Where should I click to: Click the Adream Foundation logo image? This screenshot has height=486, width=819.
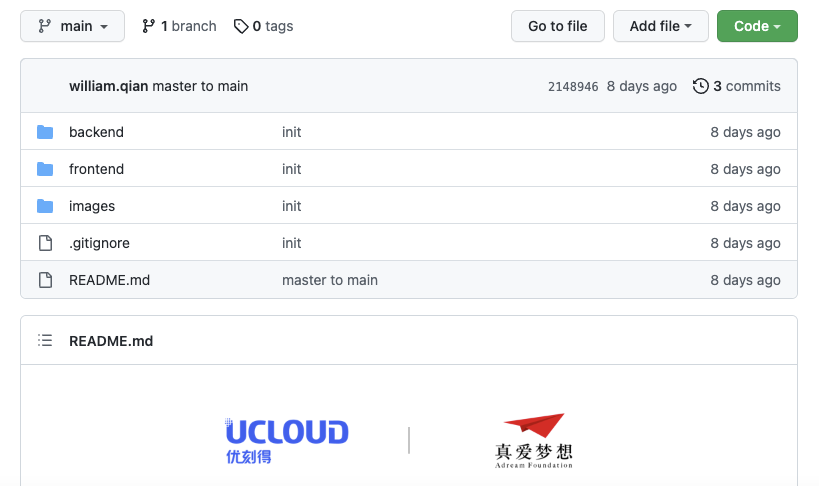coord(534,441)
